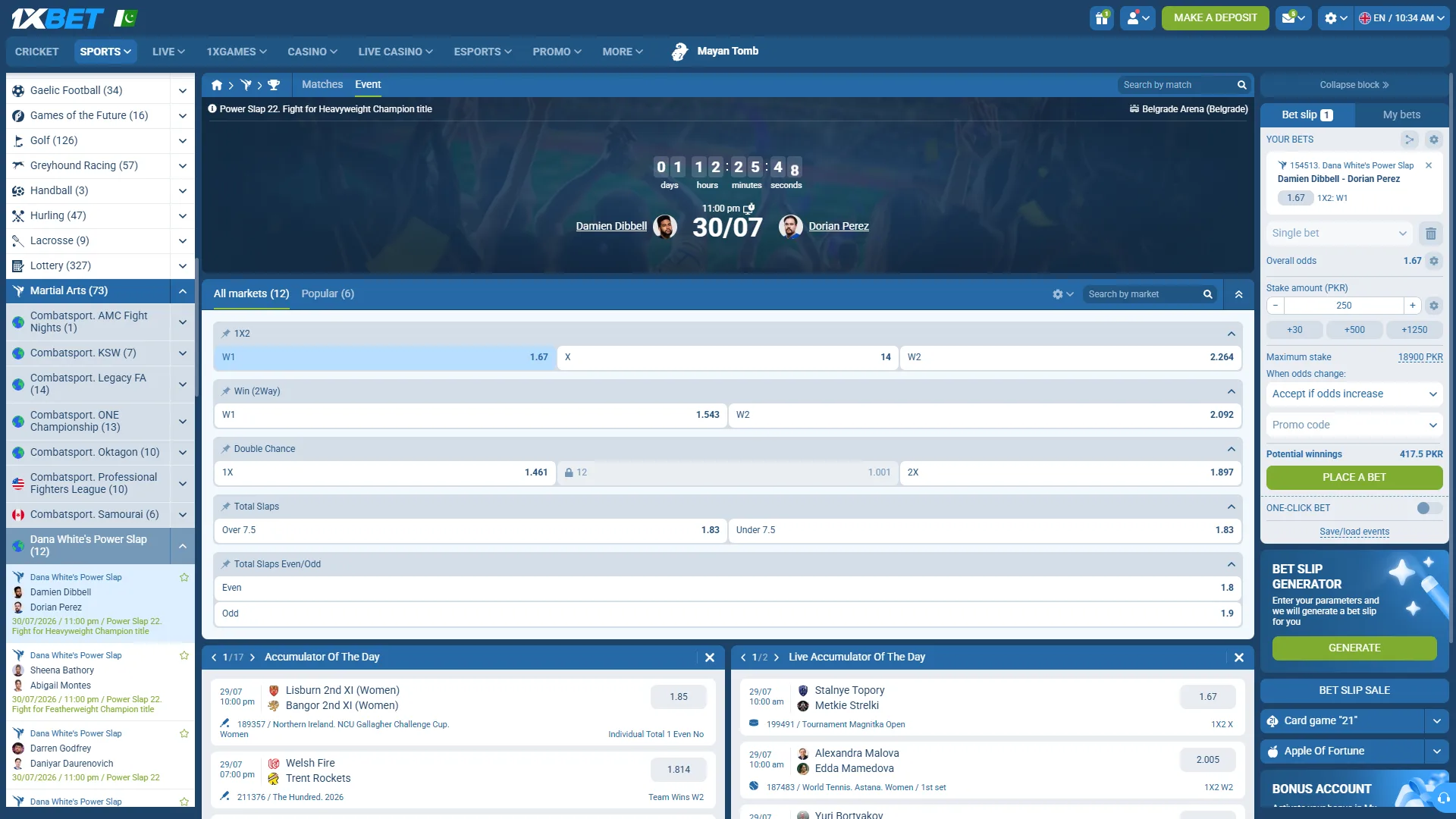
Task: Select W1 odds 1.67 in 1X2
Action: pos(385,357)
